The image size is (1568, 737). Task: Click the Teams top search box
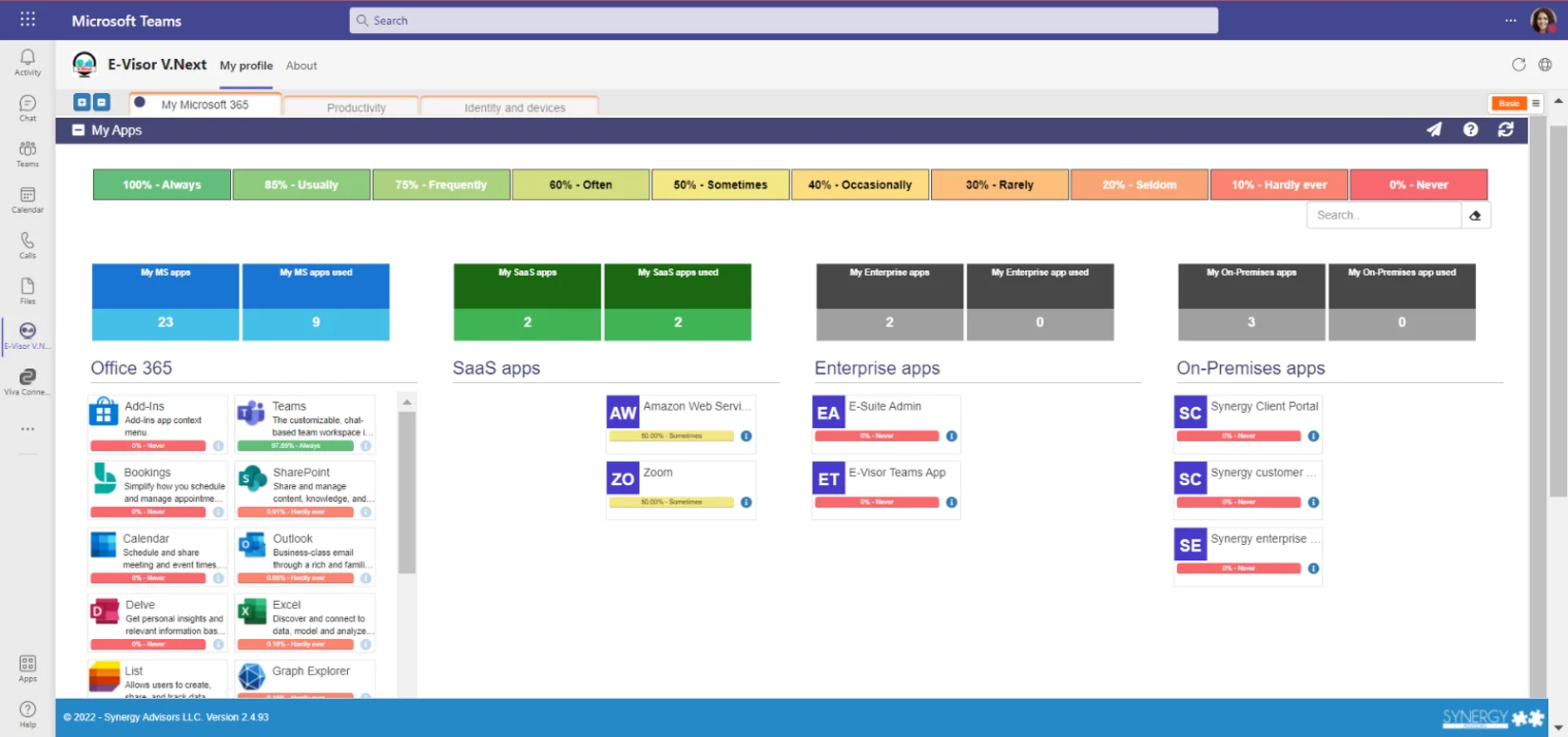click(x=784, y=20)
